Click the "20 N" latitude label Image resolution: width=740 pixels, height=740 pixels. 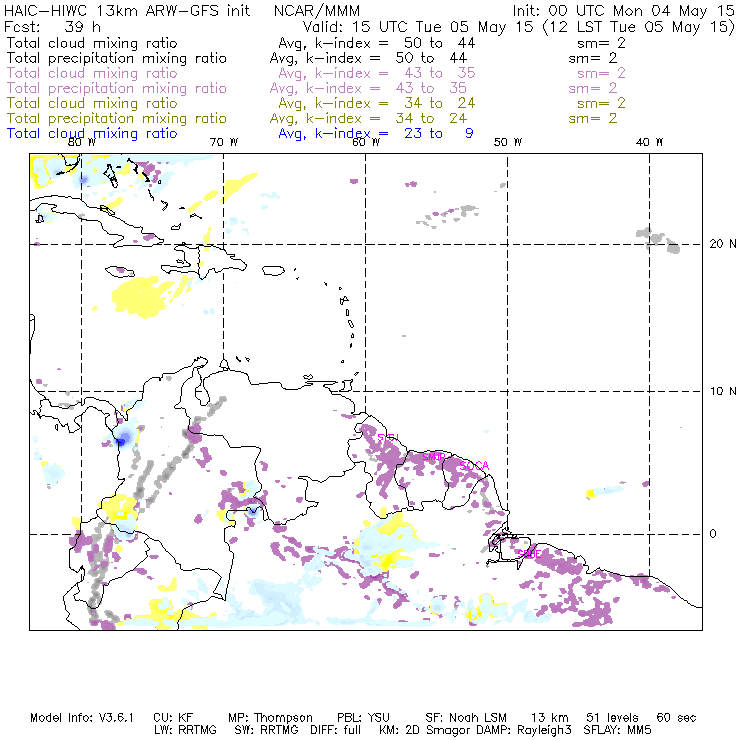tap(723, 244)
